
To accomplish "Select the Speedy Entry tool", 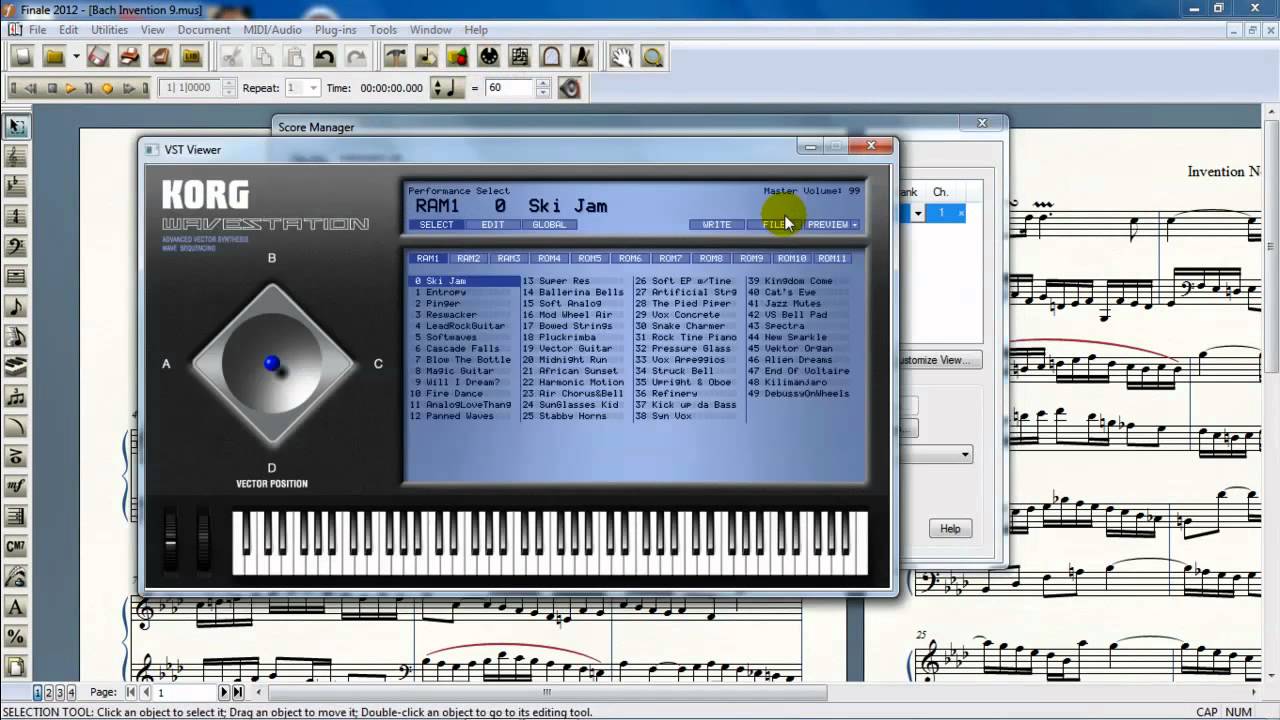I will click(16, 337).
